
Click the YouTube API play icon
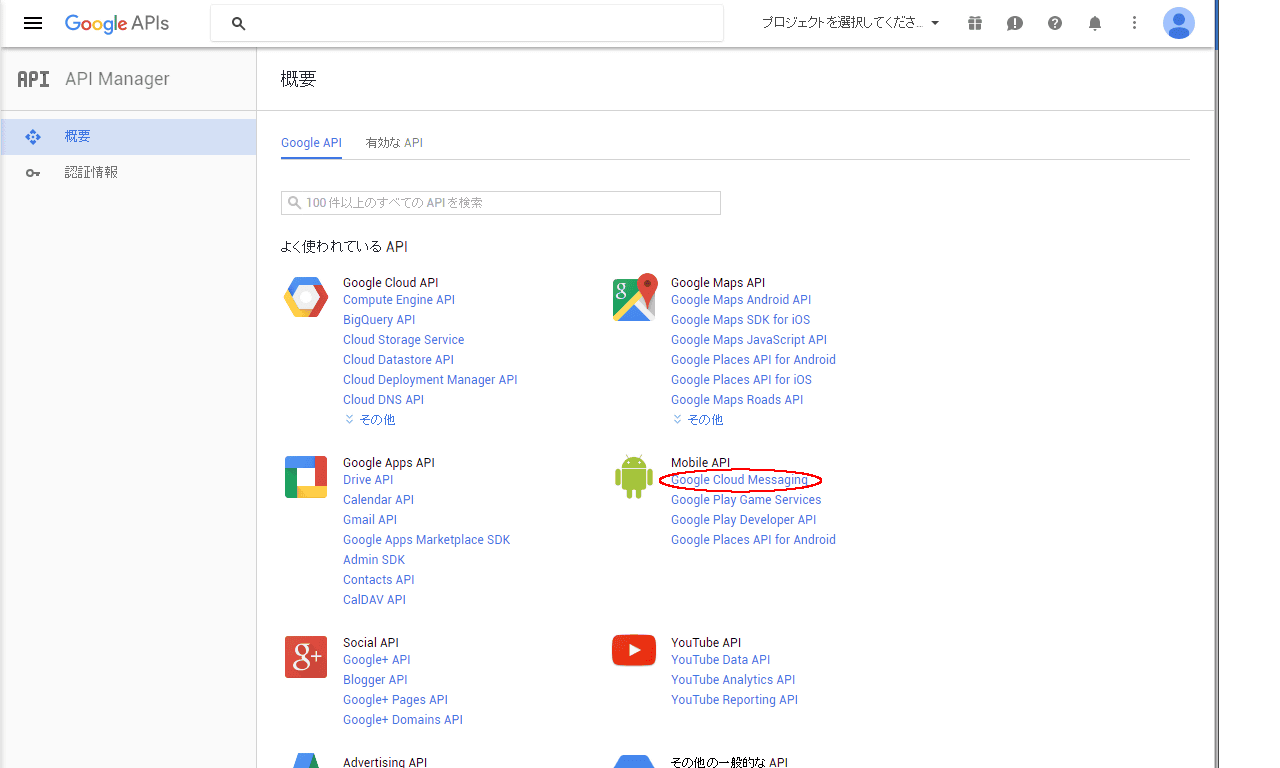click(x=634, y=651)
